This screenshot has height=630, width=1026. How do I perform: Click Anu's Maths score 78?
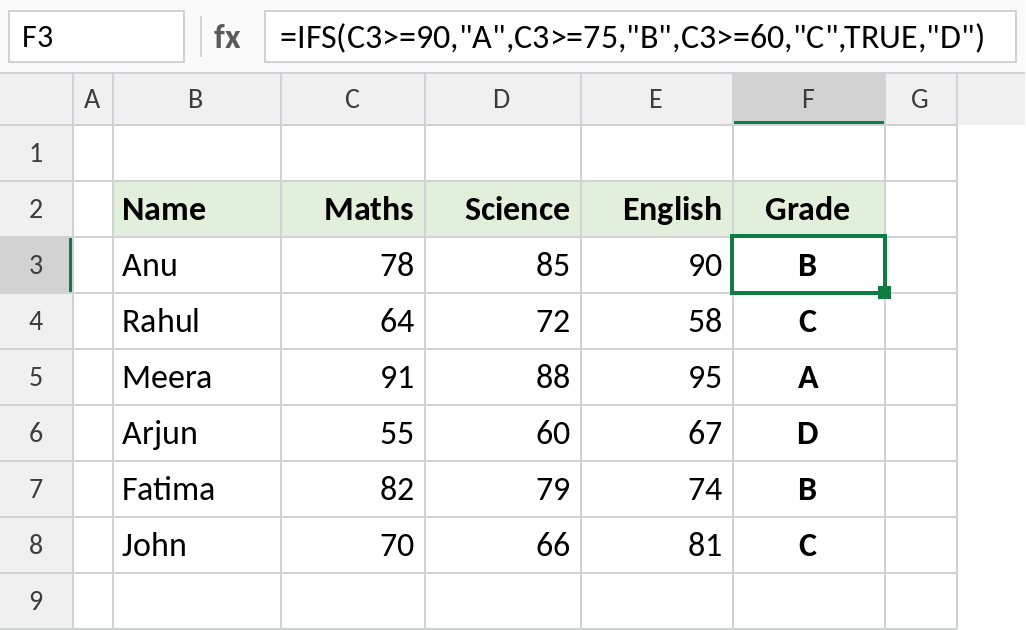pyautogui.click(x=353, y=265)
